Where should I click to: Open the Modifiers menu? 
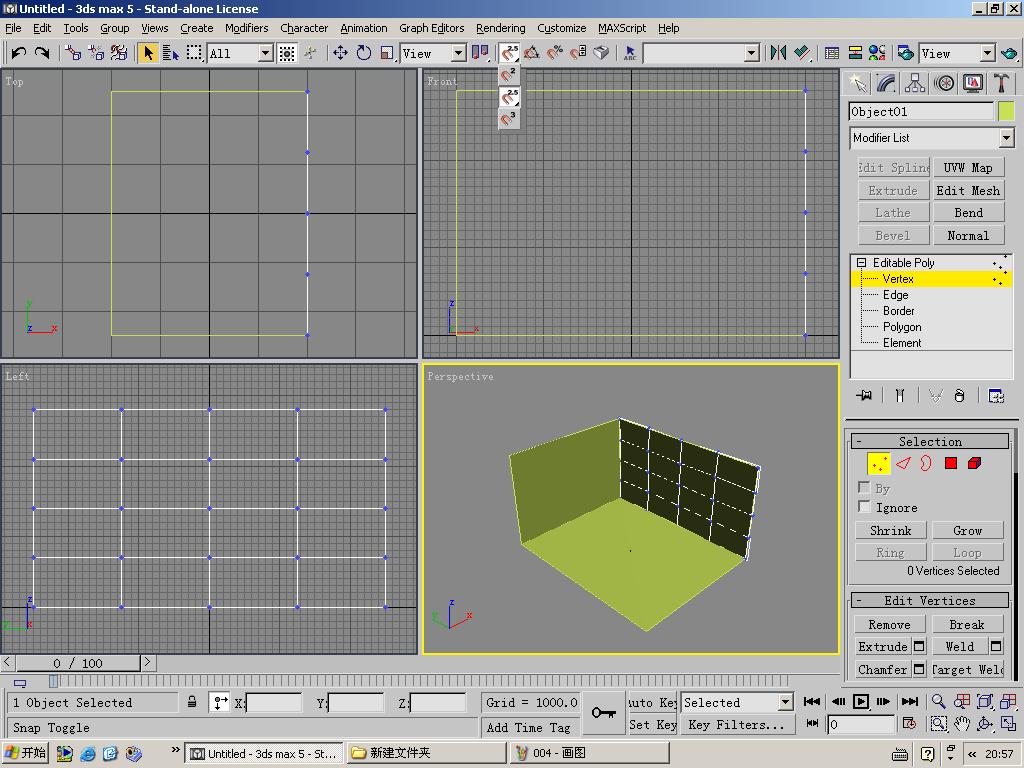pyautogui.click(x=246, y=28)
